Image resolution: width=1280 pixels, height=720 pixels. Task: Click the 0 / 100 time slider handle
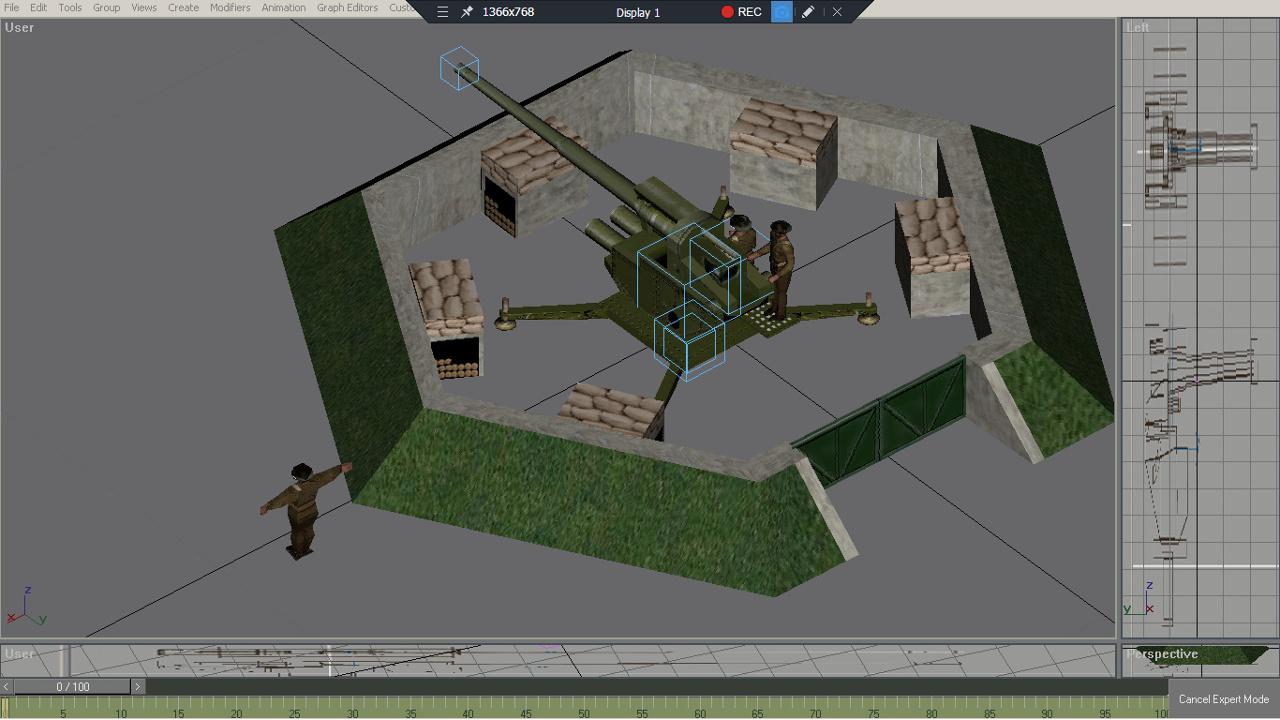point(72,687)
